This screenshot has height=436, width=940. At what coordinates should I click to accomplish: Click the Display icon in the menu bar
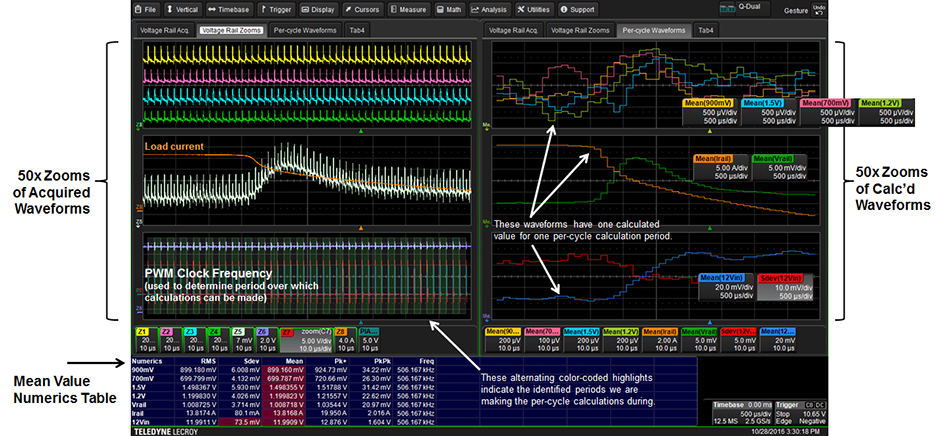318,9
